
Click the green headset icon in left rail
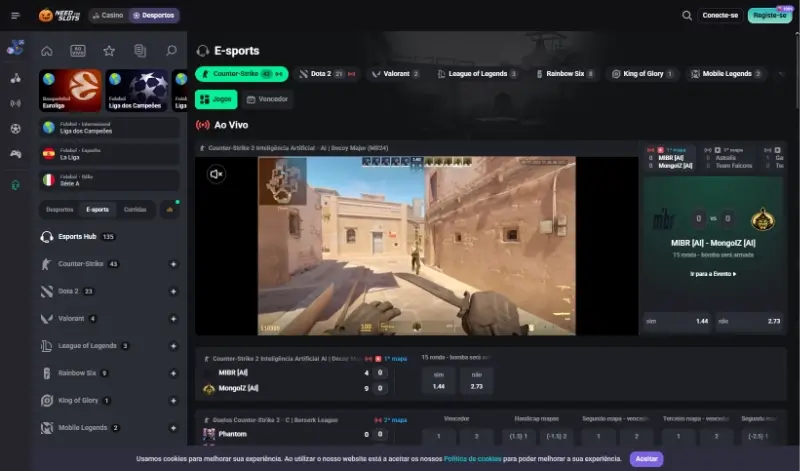point(16,185)
